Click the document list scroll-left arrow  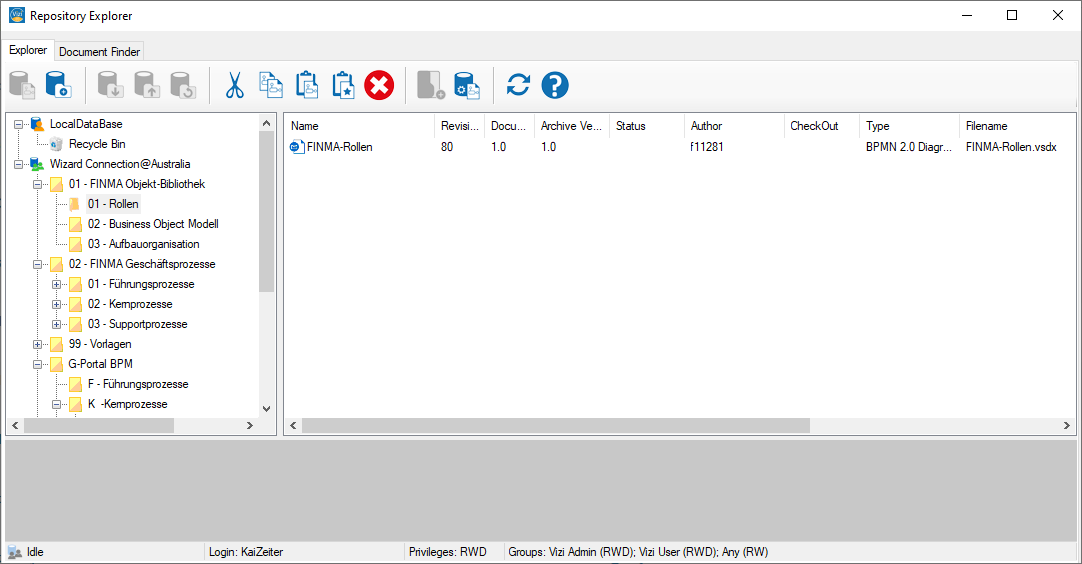click(293, 426)
